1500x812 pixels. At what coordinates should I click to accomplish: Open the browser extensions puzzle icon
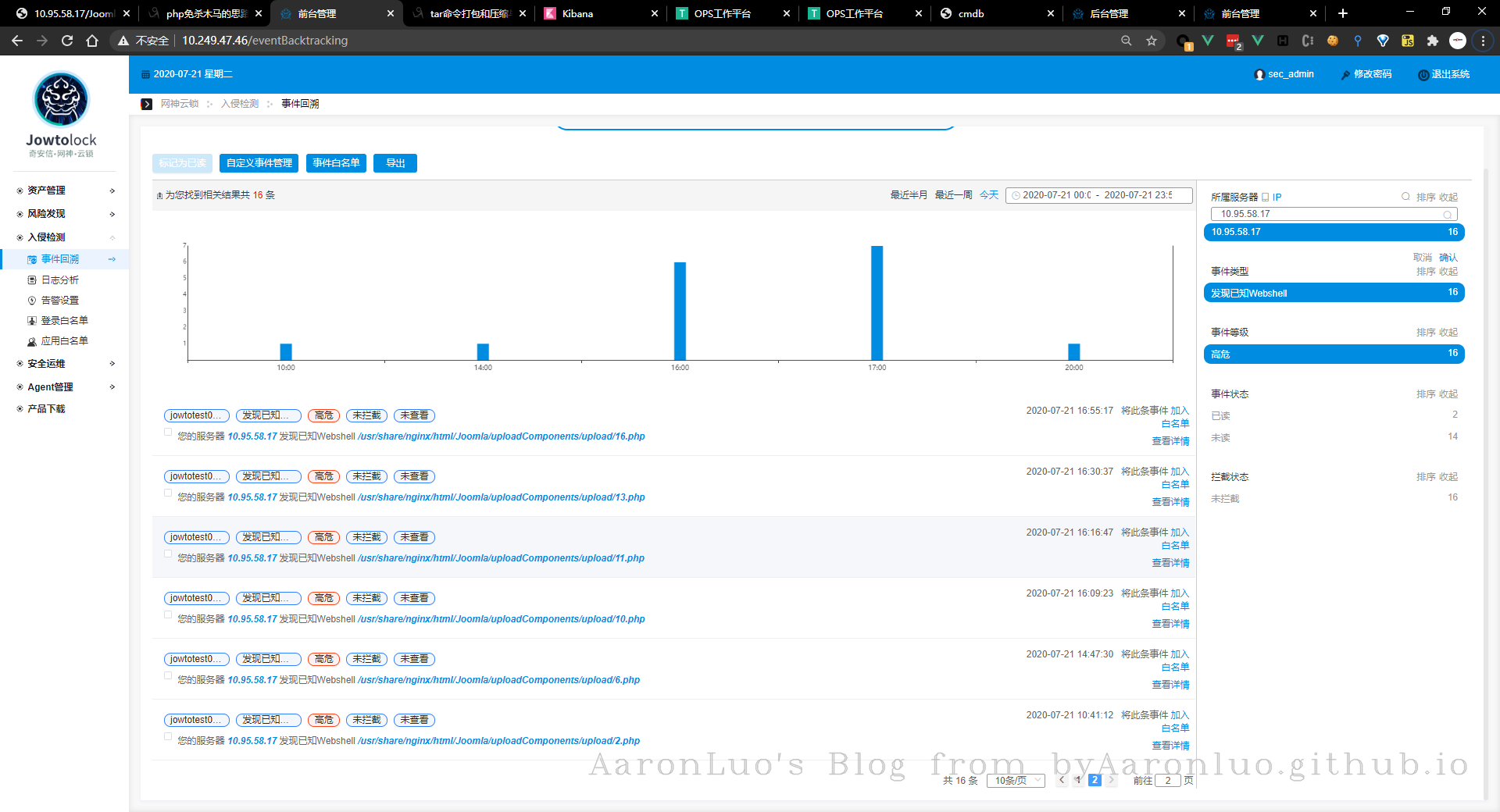1432,41
